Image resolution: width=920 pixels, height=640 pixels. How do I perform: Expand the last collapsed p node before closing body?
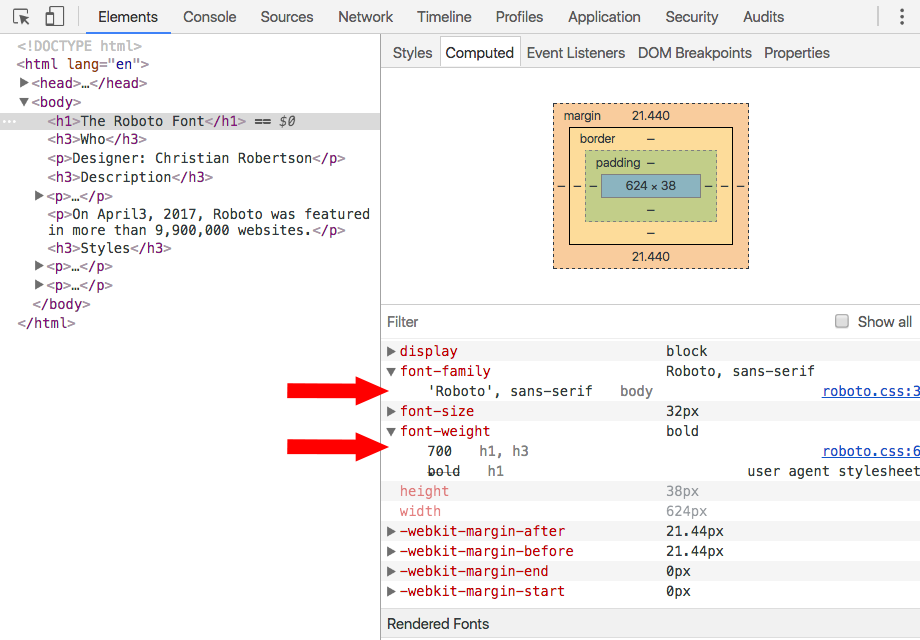pos(39,285)
